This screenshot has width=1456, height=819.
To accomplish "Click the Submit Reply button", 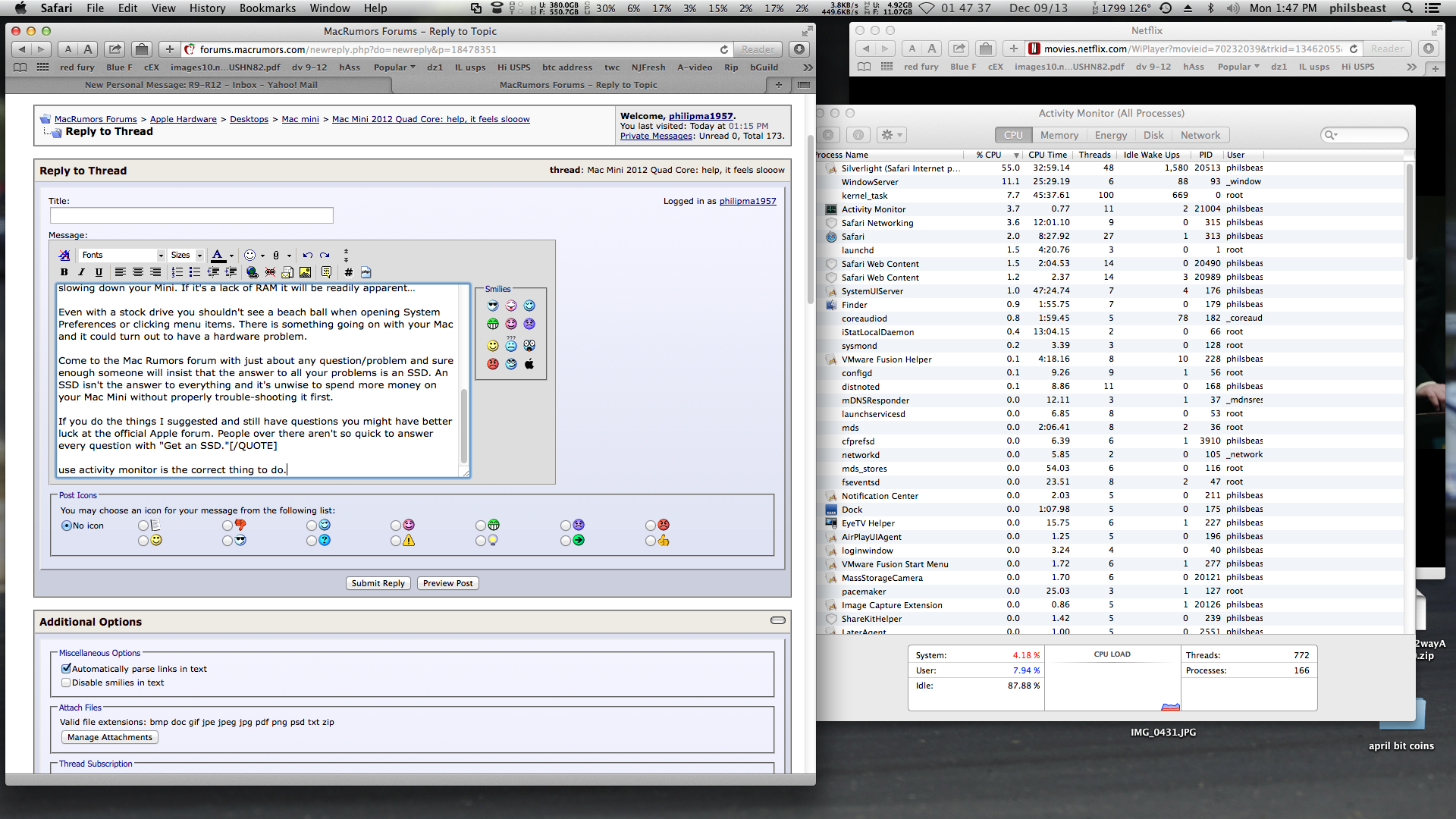I will click(378, 583).
